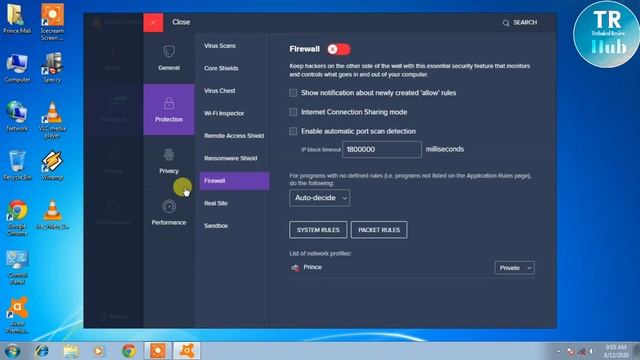
Task: Select the Firewall menu entry
Action: click(234, 181)
